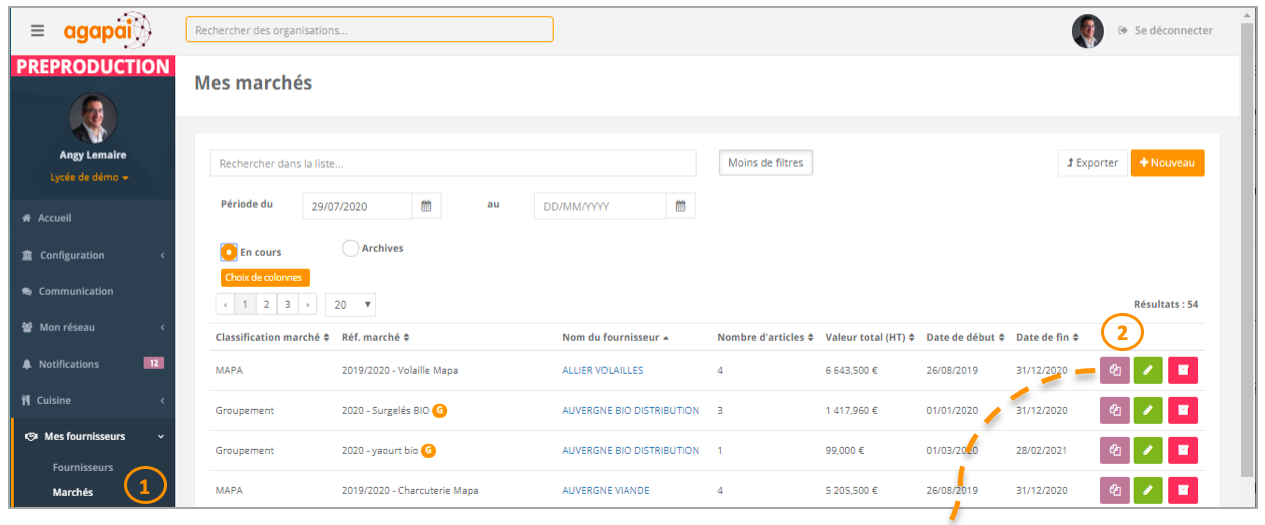The width and height of the screenshot is (1265, 525).
Task: Sort by Classification marché column
Action: tap(272, 337)
